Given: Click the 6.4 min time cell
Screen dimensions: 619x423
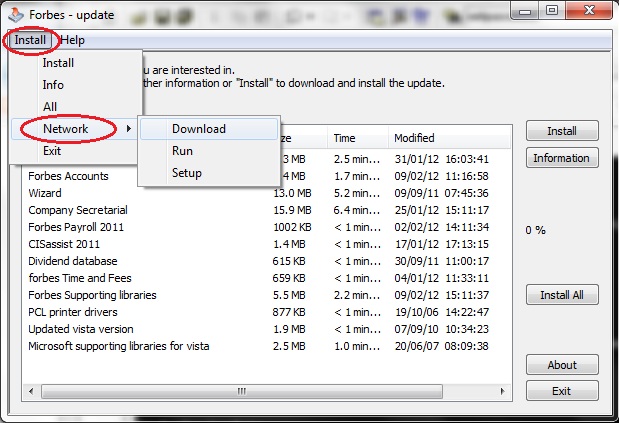Looking at the screenshot, I should [357, 210].
